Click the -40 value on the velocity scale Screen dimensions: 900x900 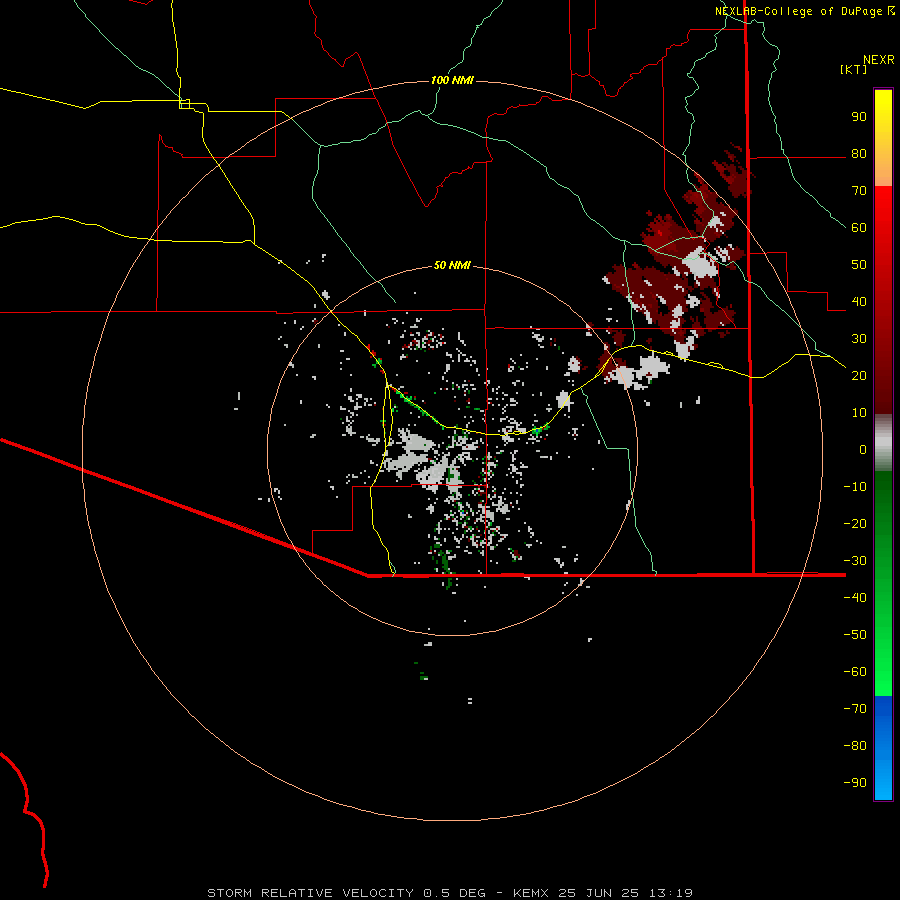855,598
